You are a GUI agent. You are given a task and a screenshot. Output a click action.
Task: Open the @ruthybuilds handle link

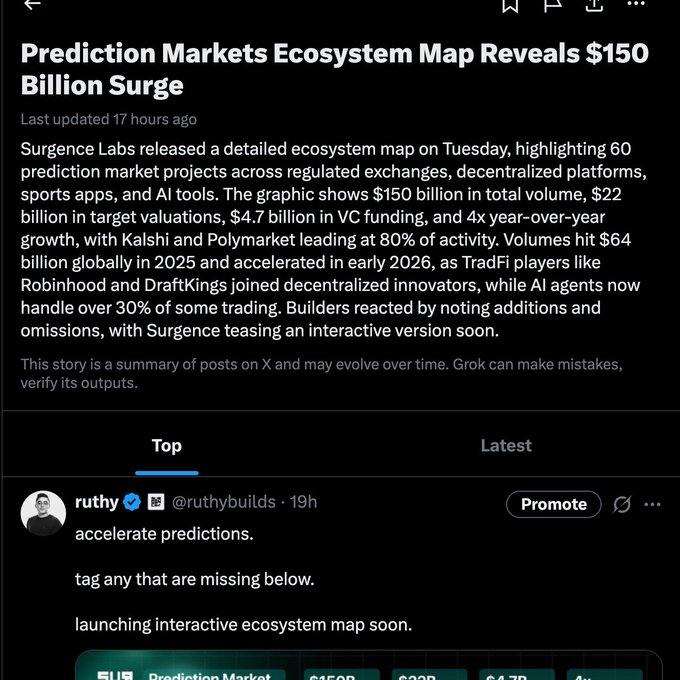pos(226,502)
